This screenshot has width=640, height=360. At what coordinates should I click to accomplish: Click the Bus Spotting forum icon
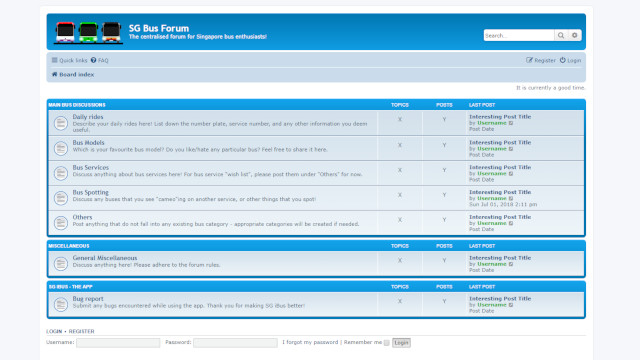pyautogui.click(x=61, y=198)
